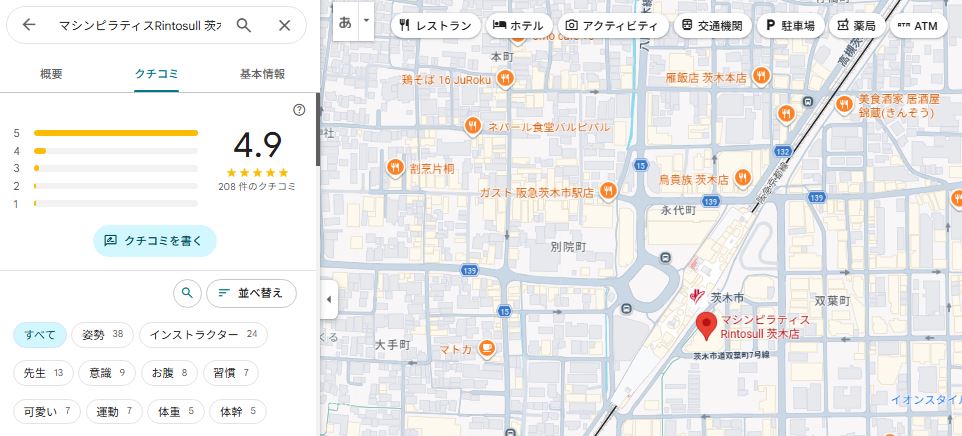Click the レストラン category button
Viewport: 962px width, 436px height.
tap(433, 25)
